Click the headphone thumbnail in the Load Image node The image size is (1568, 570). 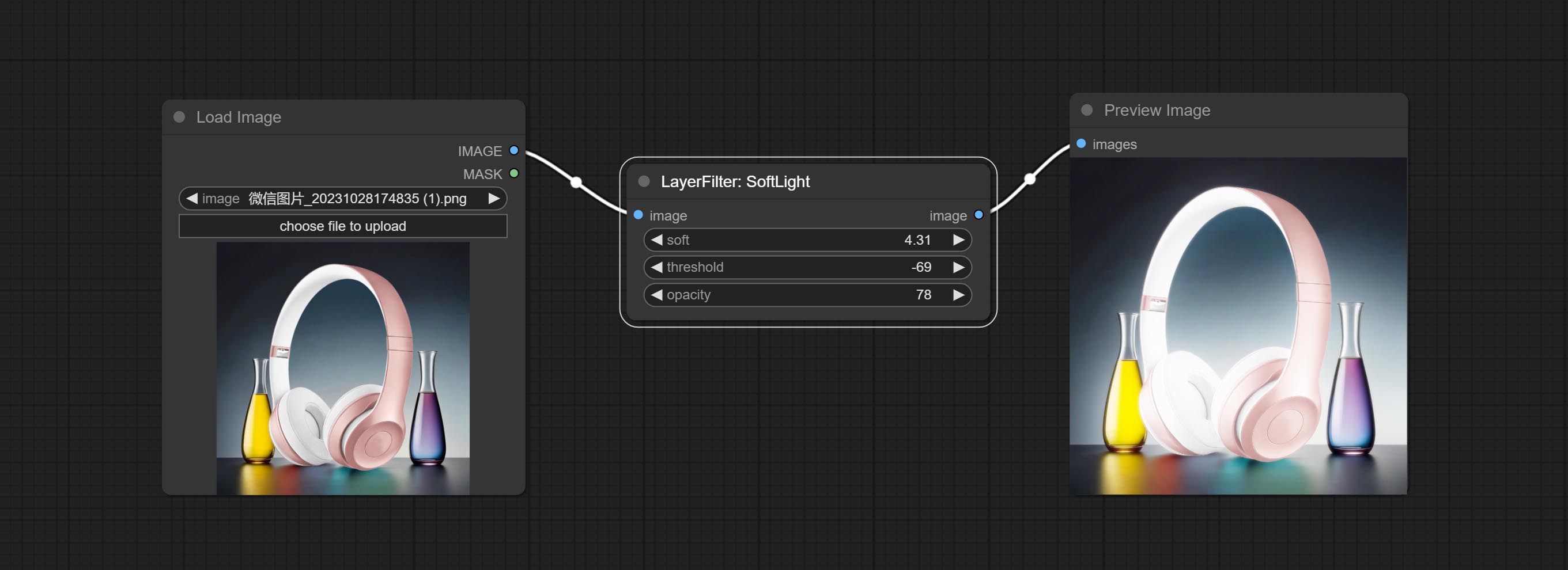click(343, 368)
